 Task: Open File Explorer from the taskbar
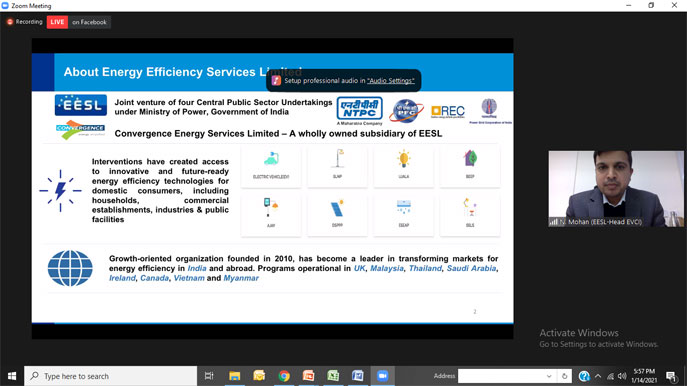[x=234, y=376]
